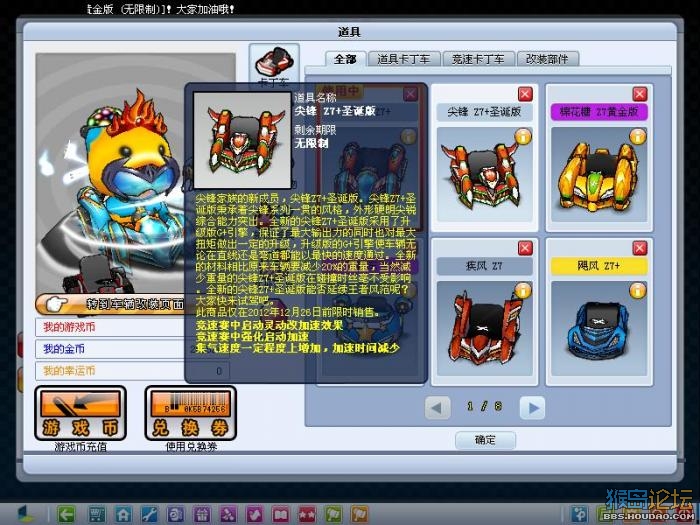700x525 pixels.
Task: Open the book icon in bottom bar
Action: pyautogui.click(x=281, y=514)
